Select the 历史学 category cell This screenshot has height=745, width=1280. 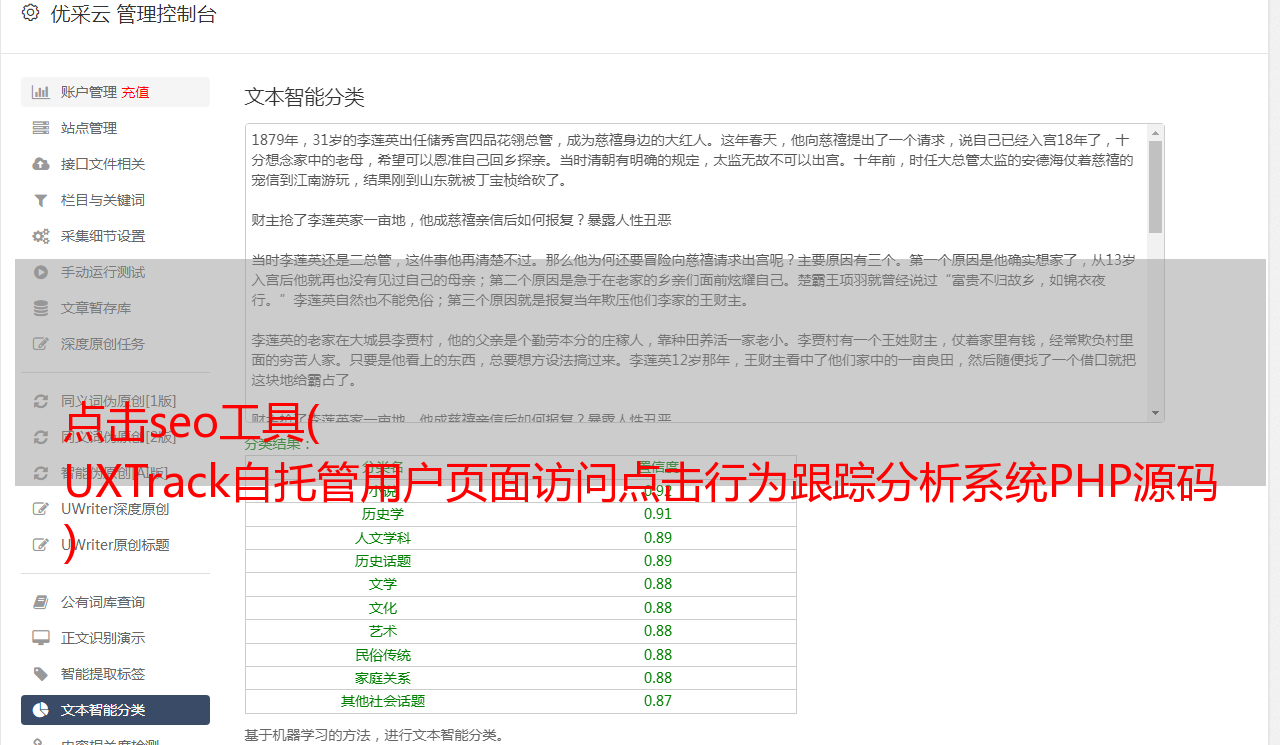383,514
